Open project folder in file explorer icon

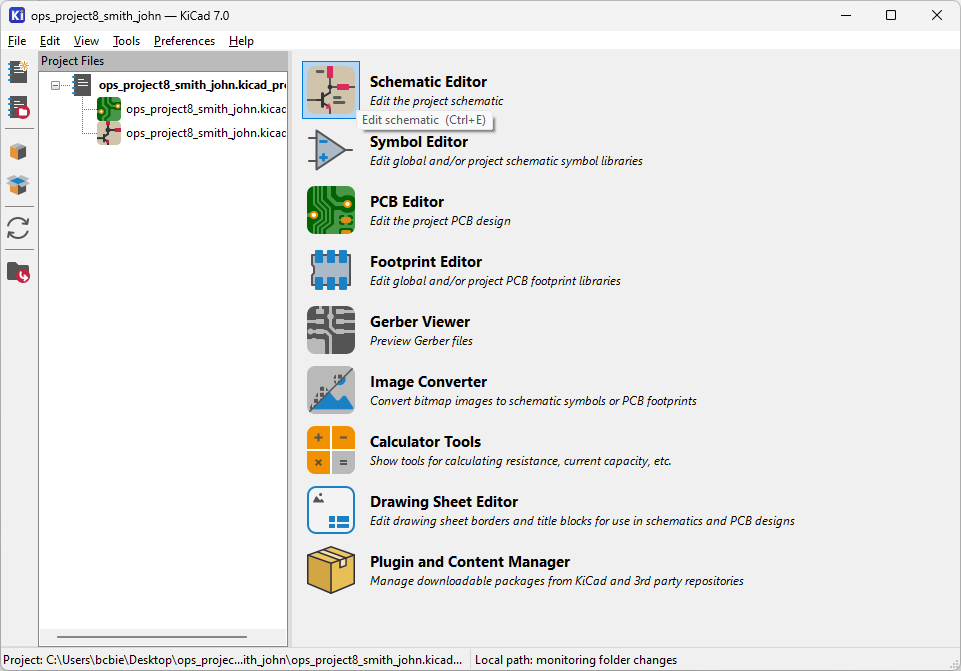tap(18, 272)
